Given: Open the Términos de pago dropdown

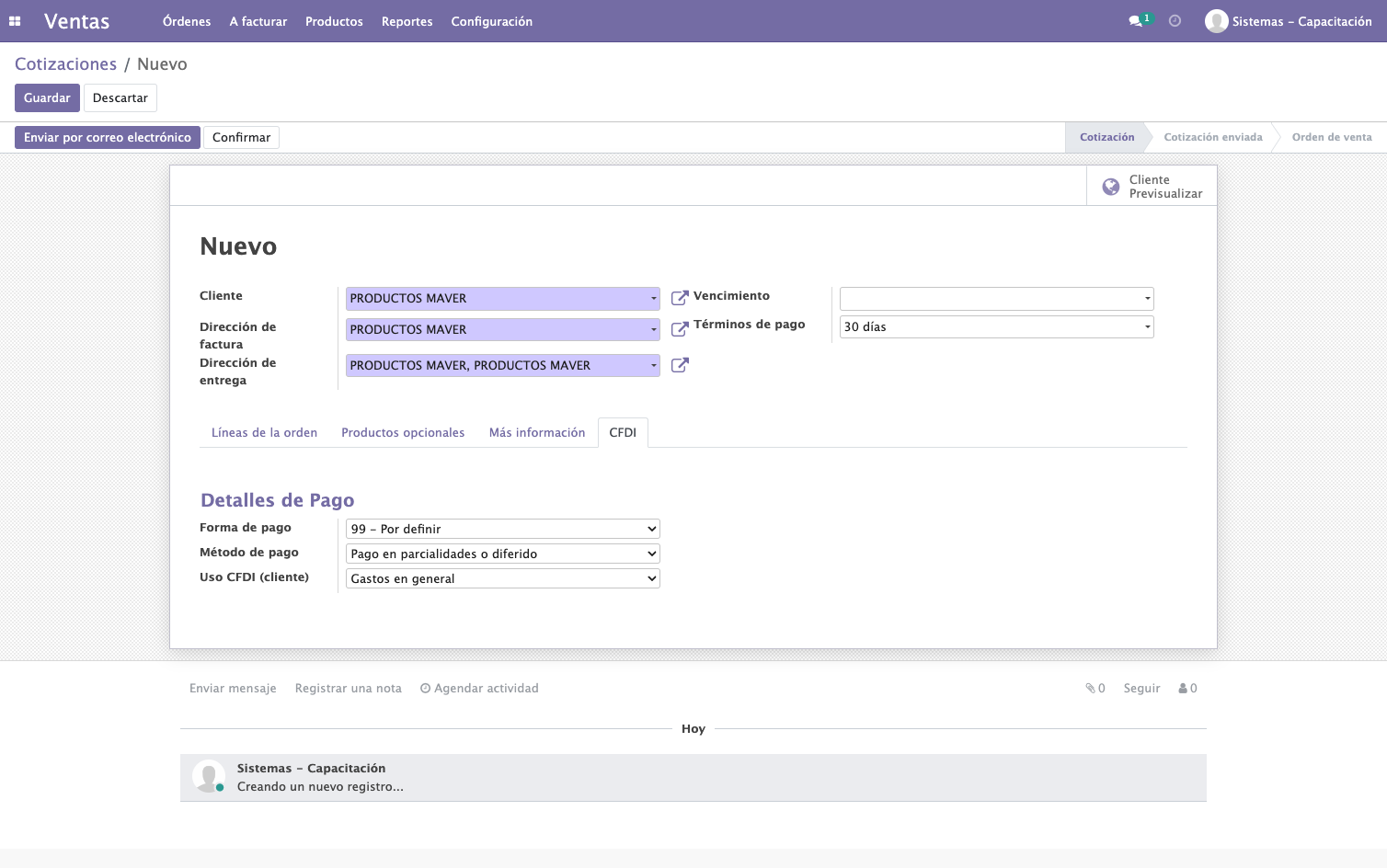Looking at the screenshot, I should (x=997, y=326).
